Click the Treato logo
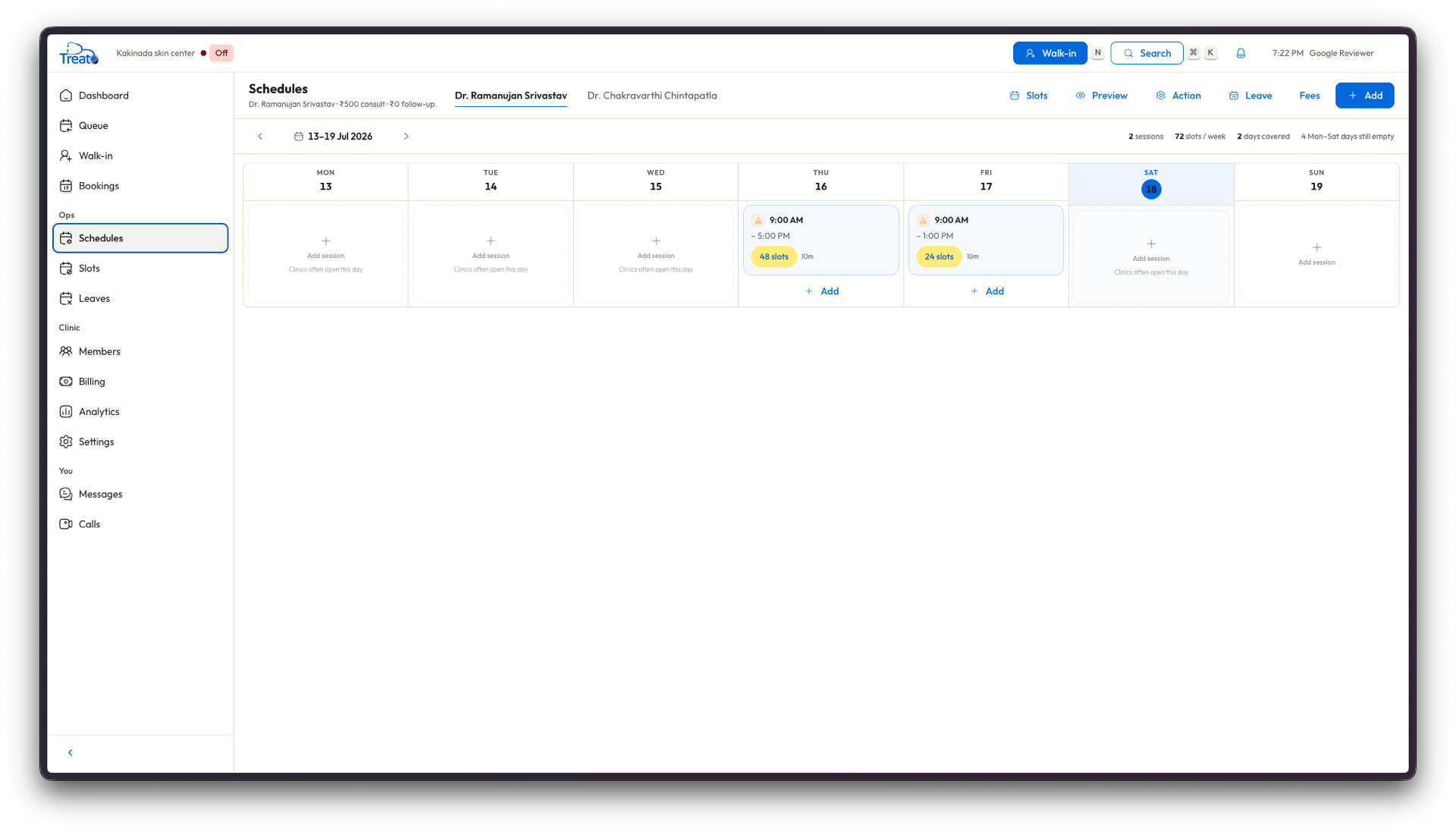This screenshot has height=833, width=1456. [79, 53]
